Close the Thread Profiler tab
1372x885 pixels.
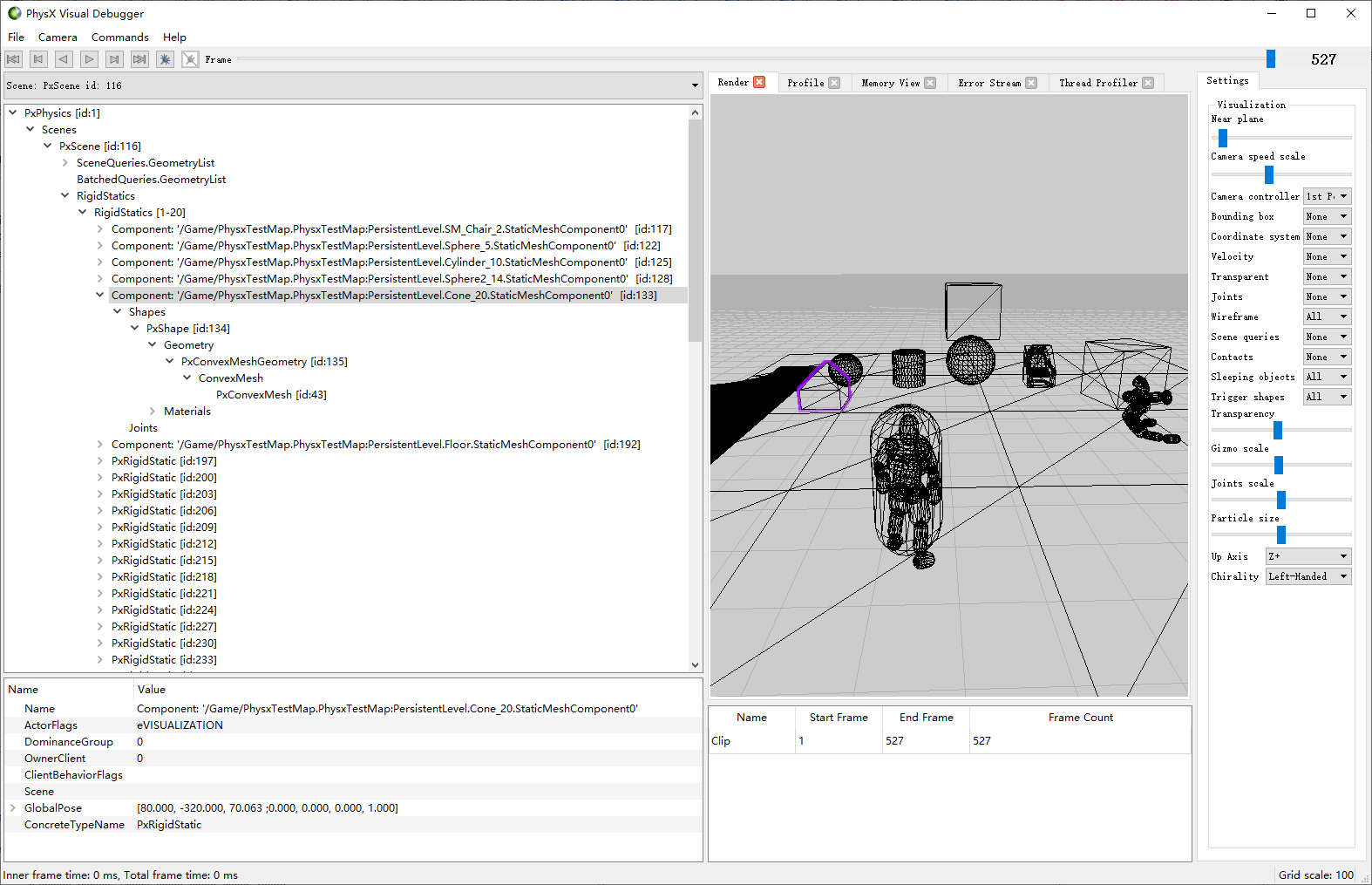click(1148, 83)
